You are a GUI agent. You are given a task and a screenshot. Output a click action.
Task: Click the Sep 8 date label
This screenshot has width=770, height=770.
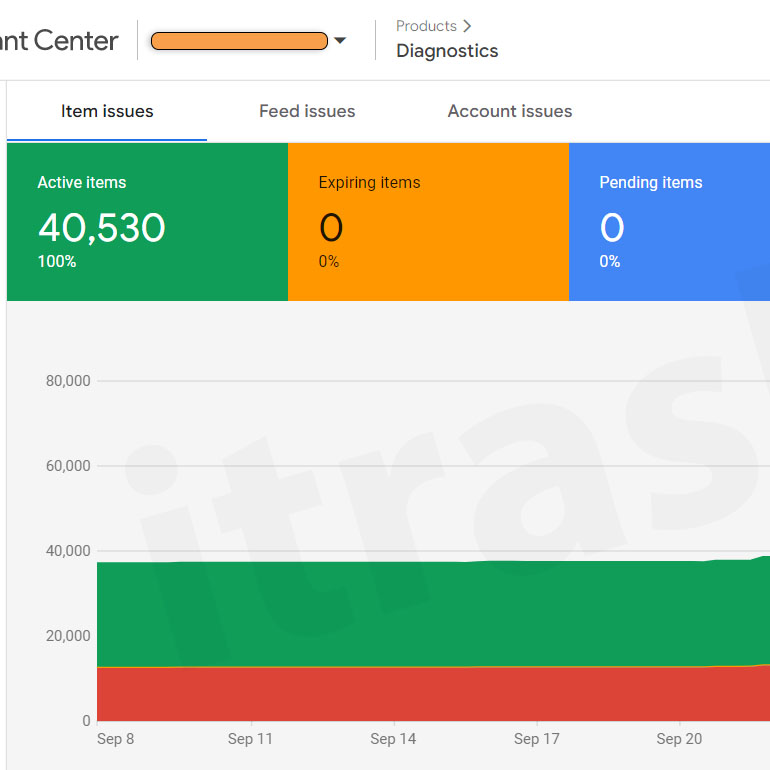pos(115,739)
